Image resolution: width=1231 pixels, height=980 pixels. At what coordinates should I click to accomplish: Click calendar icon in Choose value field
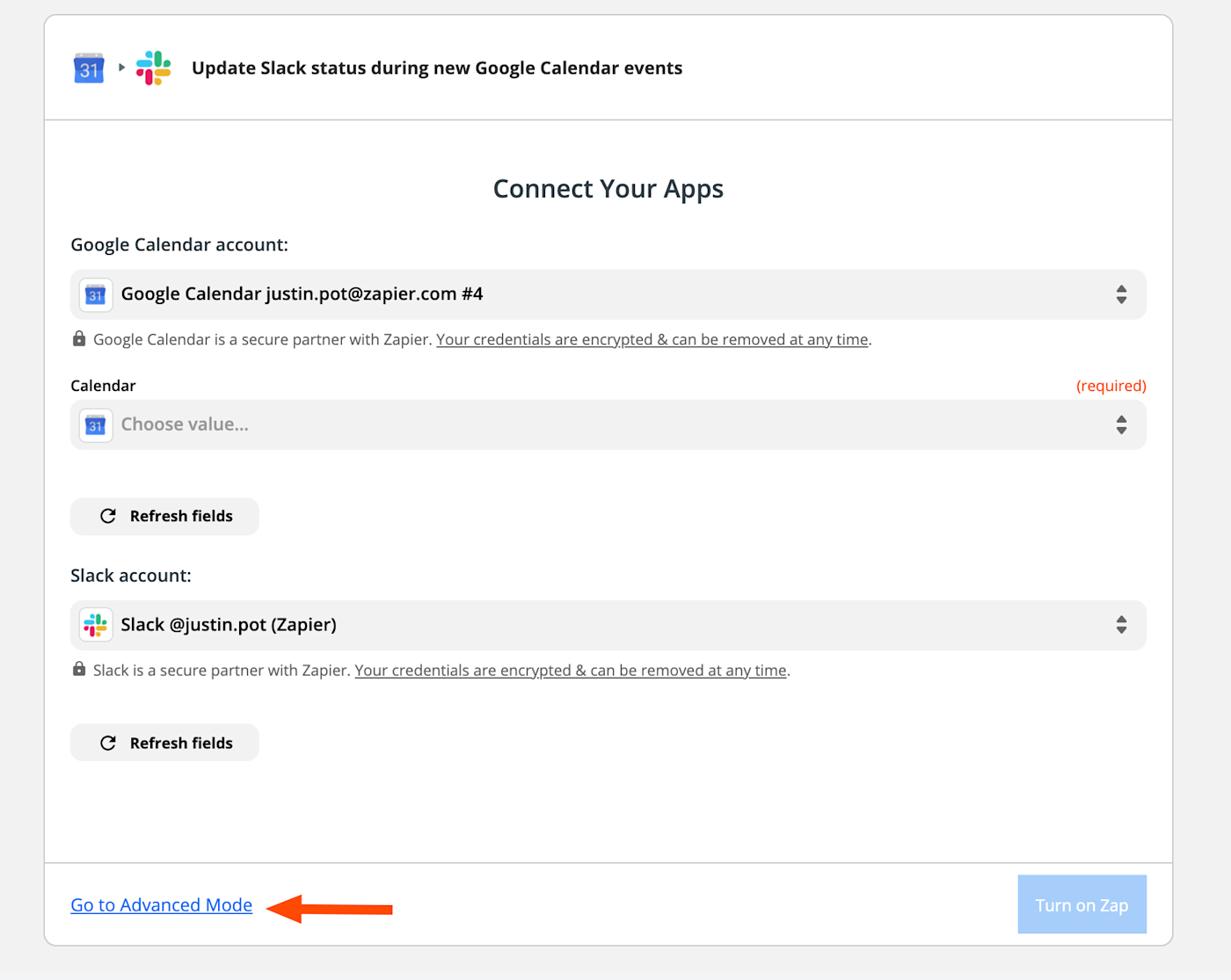[96, 425]
